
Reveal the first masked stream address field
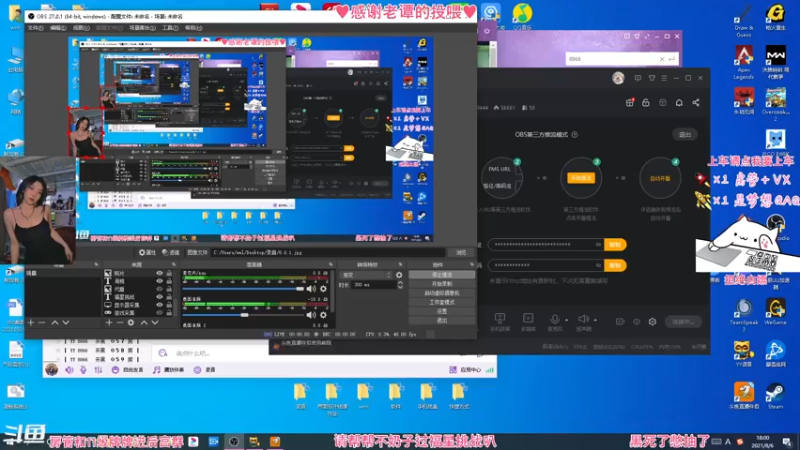coord(598,244)
